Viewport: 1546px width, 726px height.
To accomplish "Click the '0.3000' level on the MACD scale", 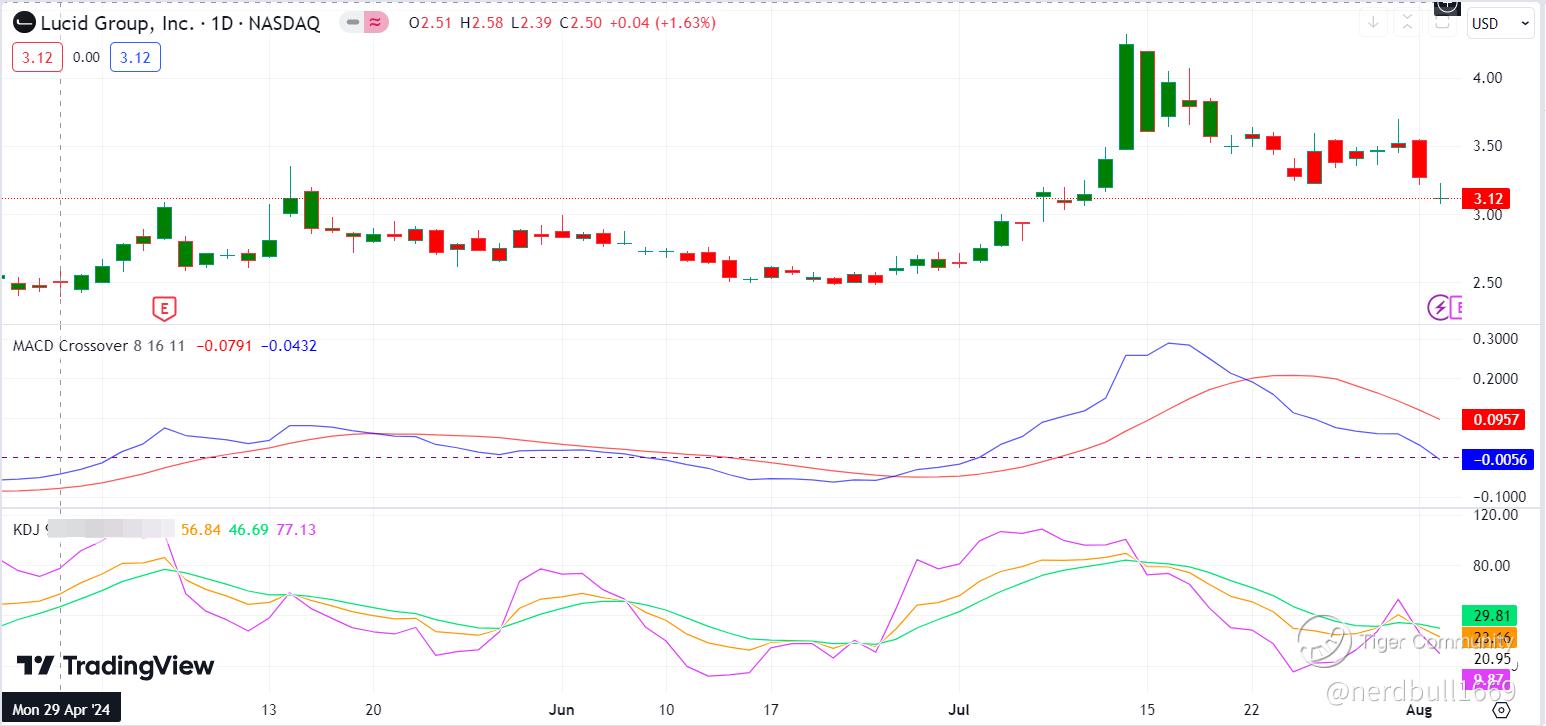I will (1496, 339).
